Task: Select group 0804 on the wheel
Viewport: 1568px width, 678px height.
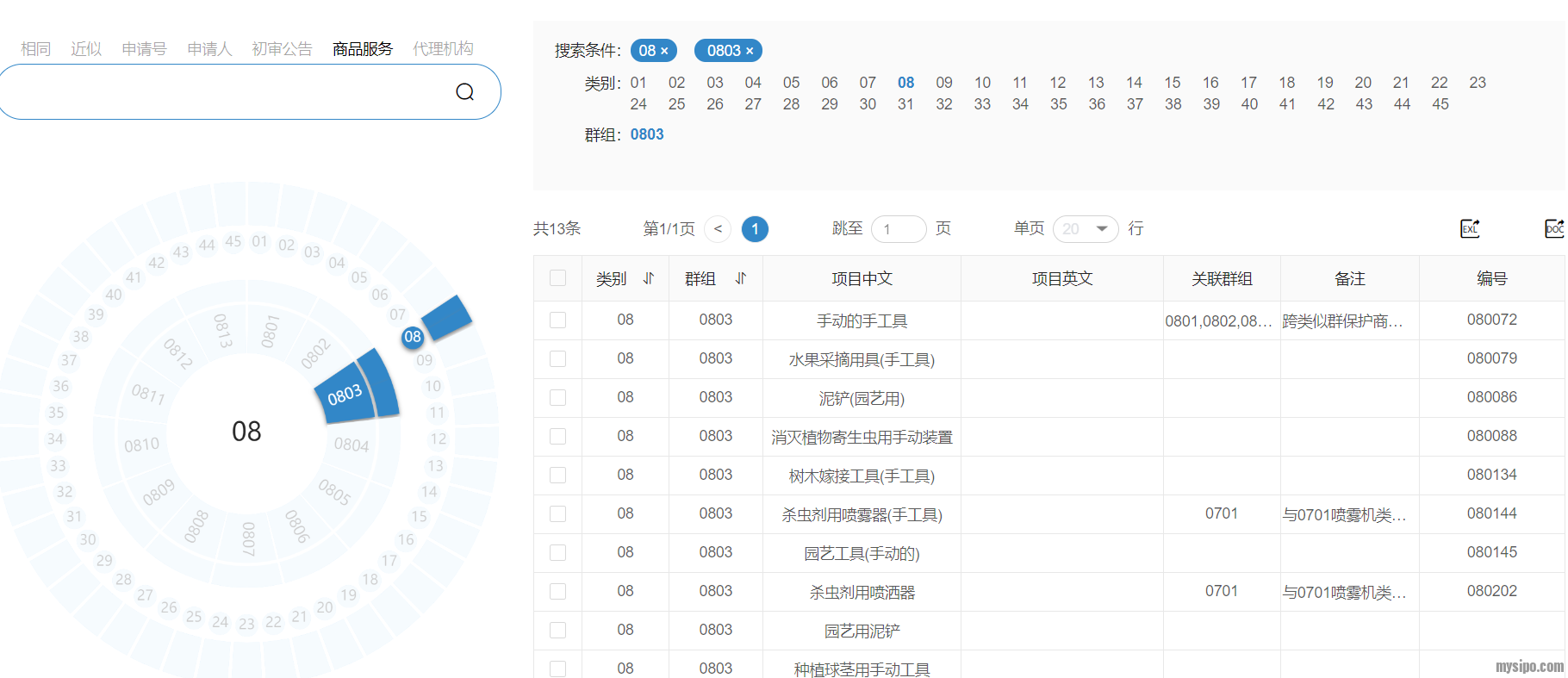Action: 352,445
